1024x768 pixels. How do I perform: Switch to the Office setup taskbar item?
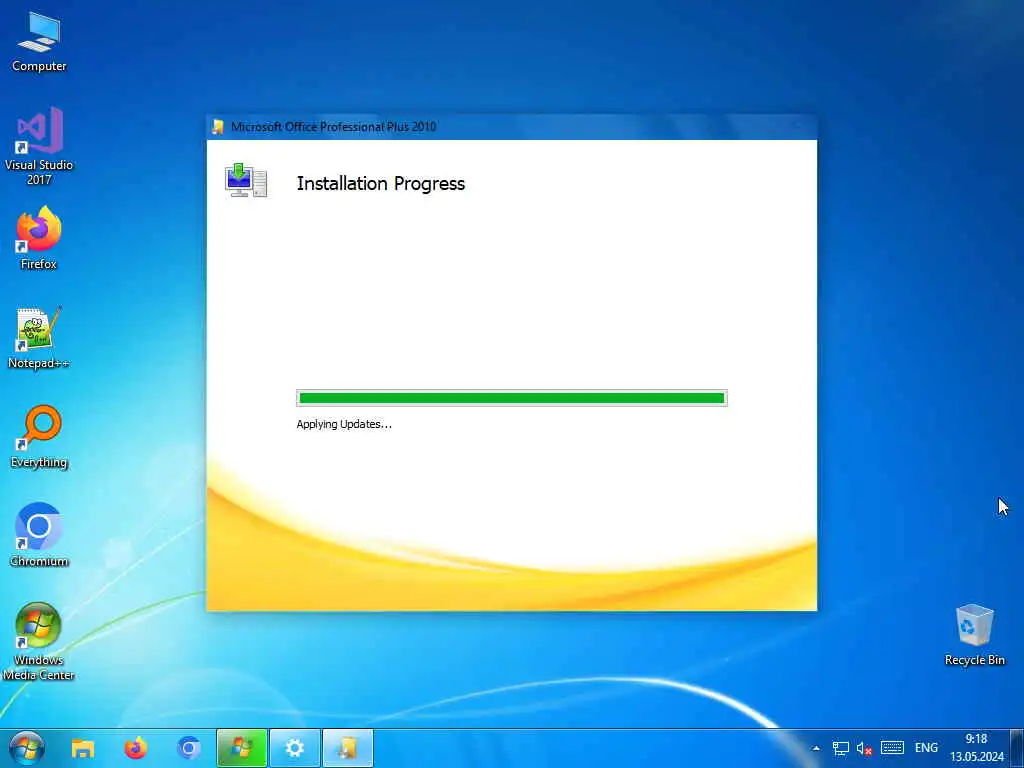point(348,748)
